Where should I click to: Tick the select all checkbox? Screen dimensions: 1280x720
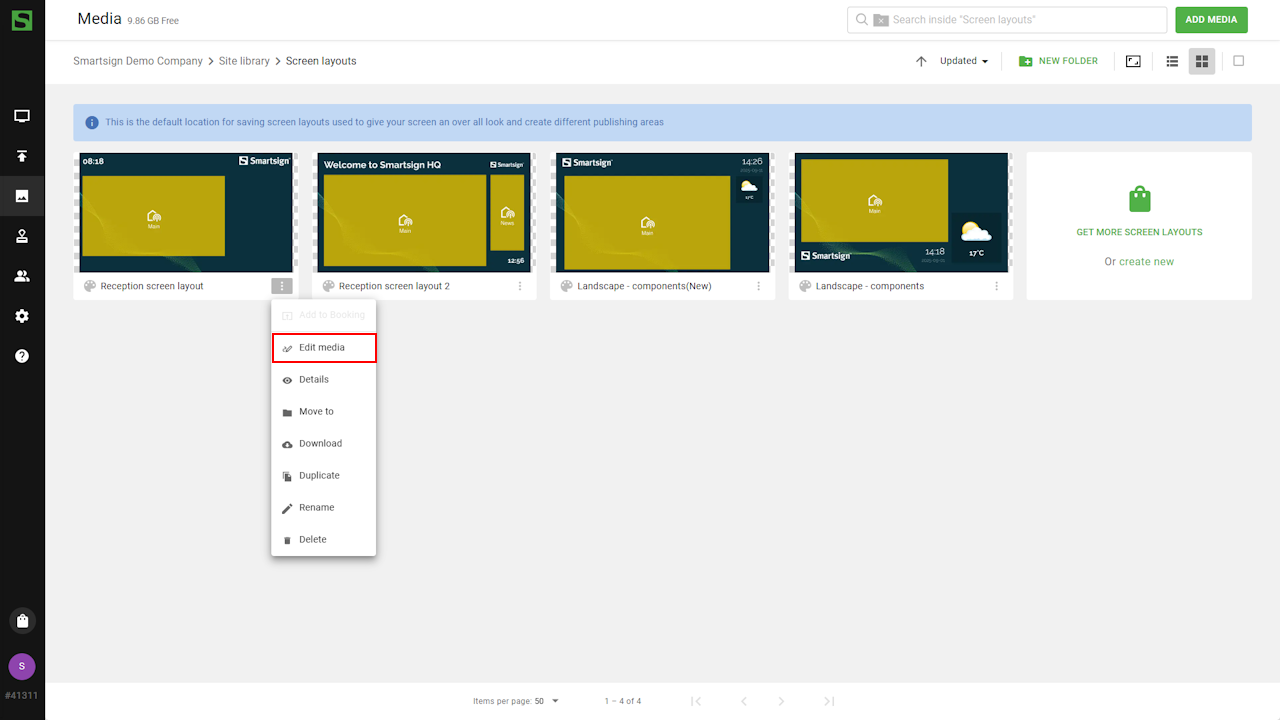click(1238, 61)
